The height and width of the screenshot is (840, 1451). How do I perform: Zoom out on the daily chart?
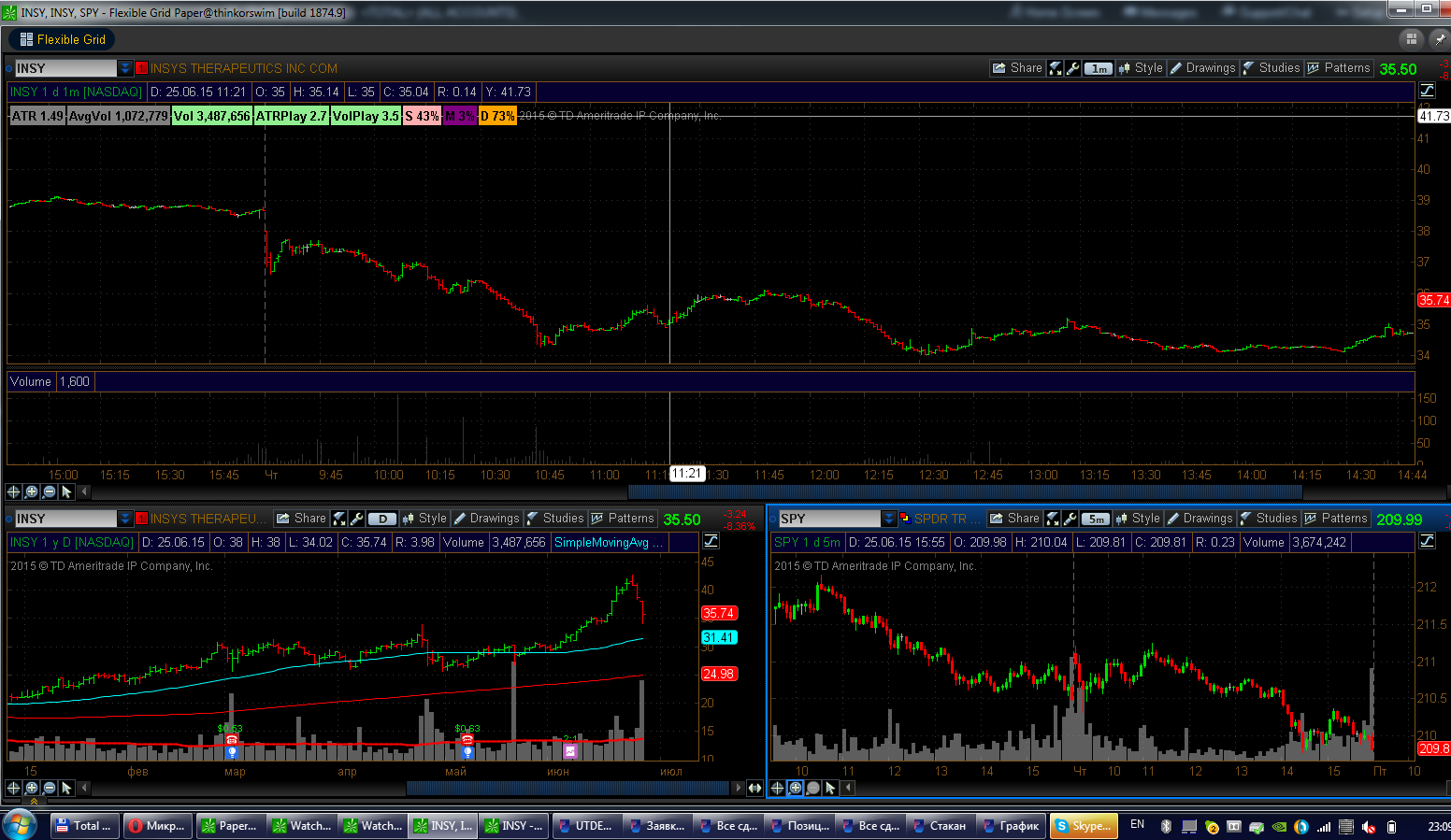click(50, 788)
